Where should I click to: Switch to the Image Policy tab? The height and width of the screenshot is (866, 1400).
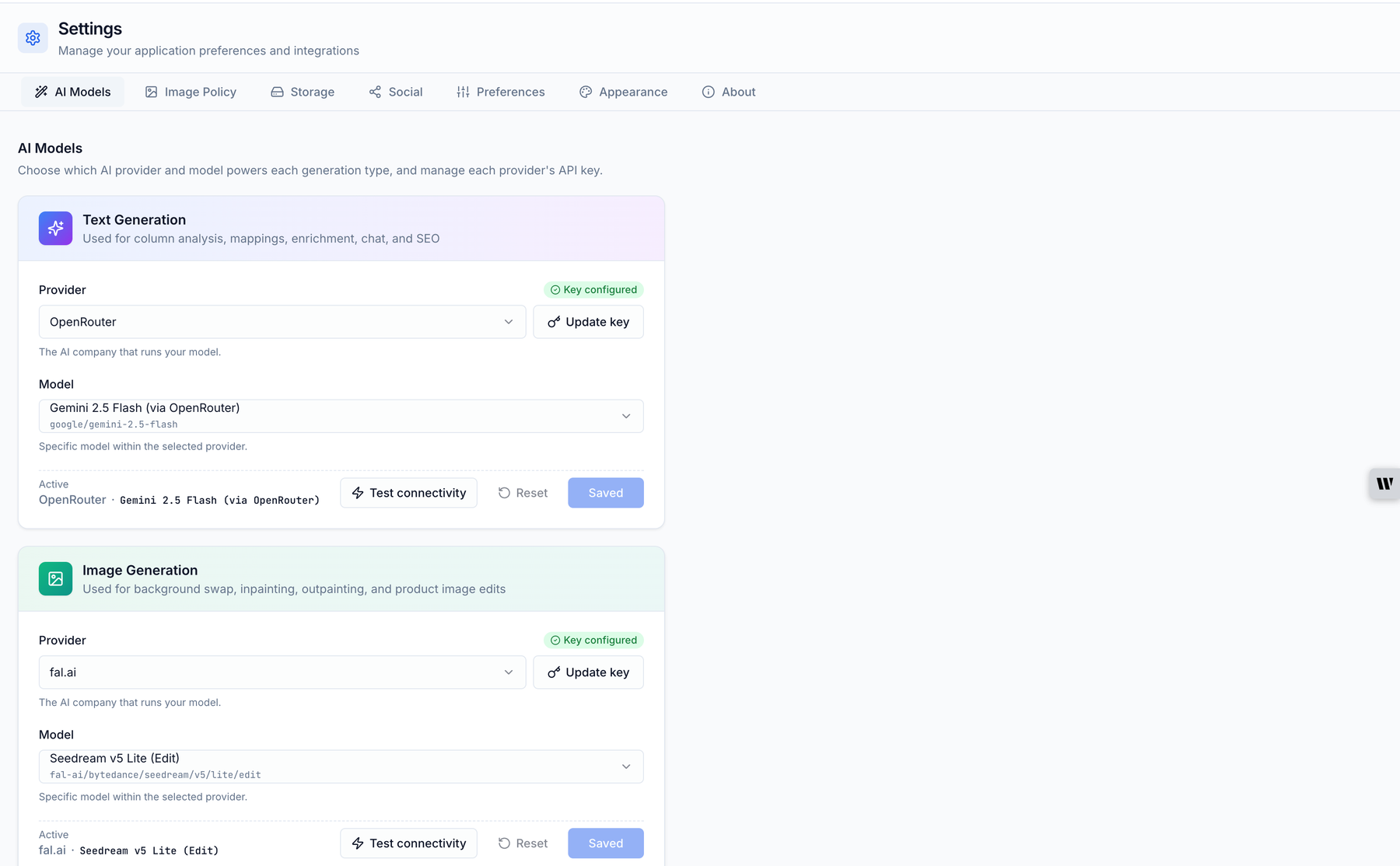191,92
